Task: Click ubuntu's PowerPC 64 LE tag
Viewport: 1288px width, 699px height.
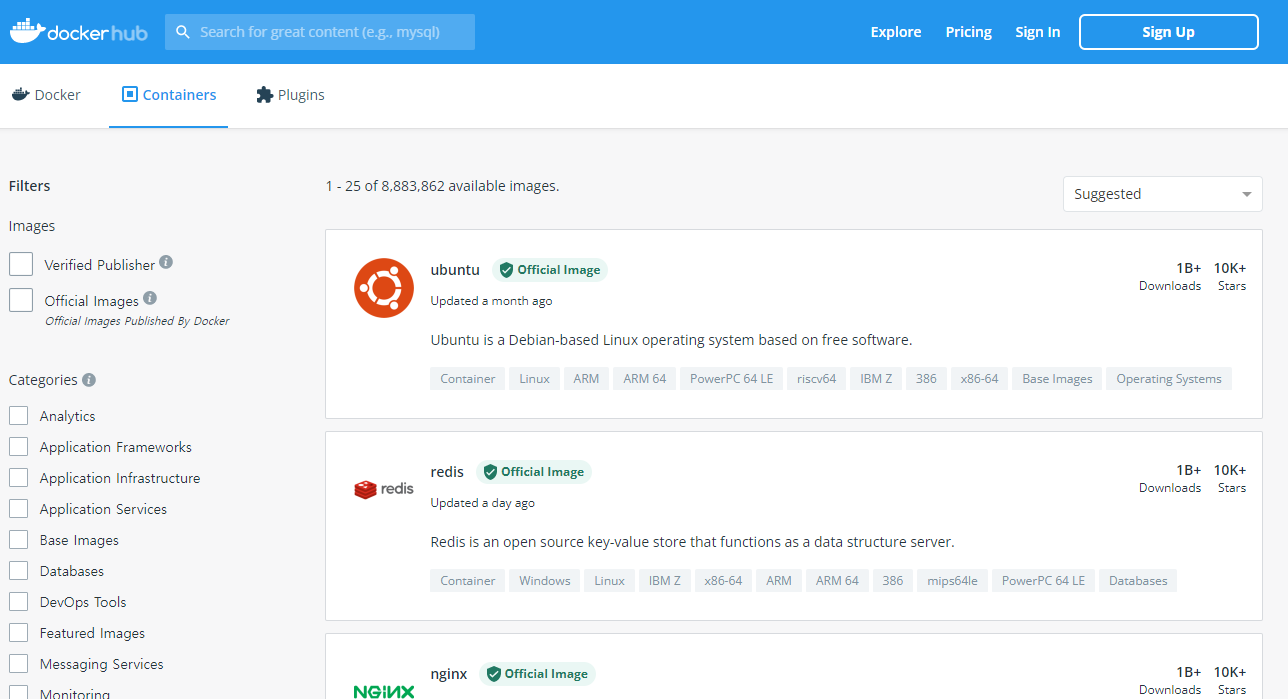Action: pyautogui.click(x=732, y=379)
